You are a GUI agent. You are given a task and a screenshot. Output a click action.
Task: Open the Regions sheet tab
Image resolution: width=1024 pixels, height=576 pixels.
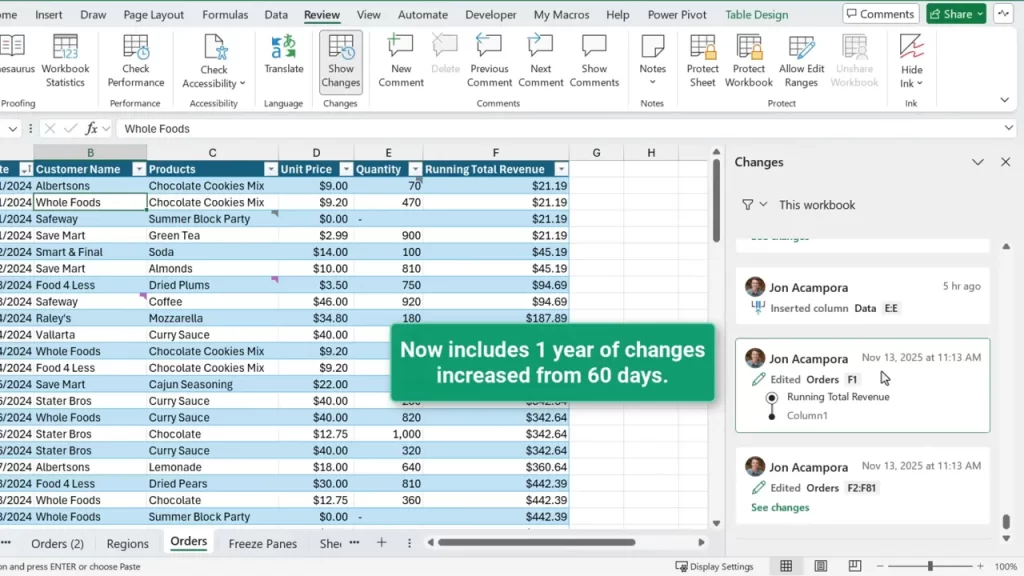(x=127, y=543)
